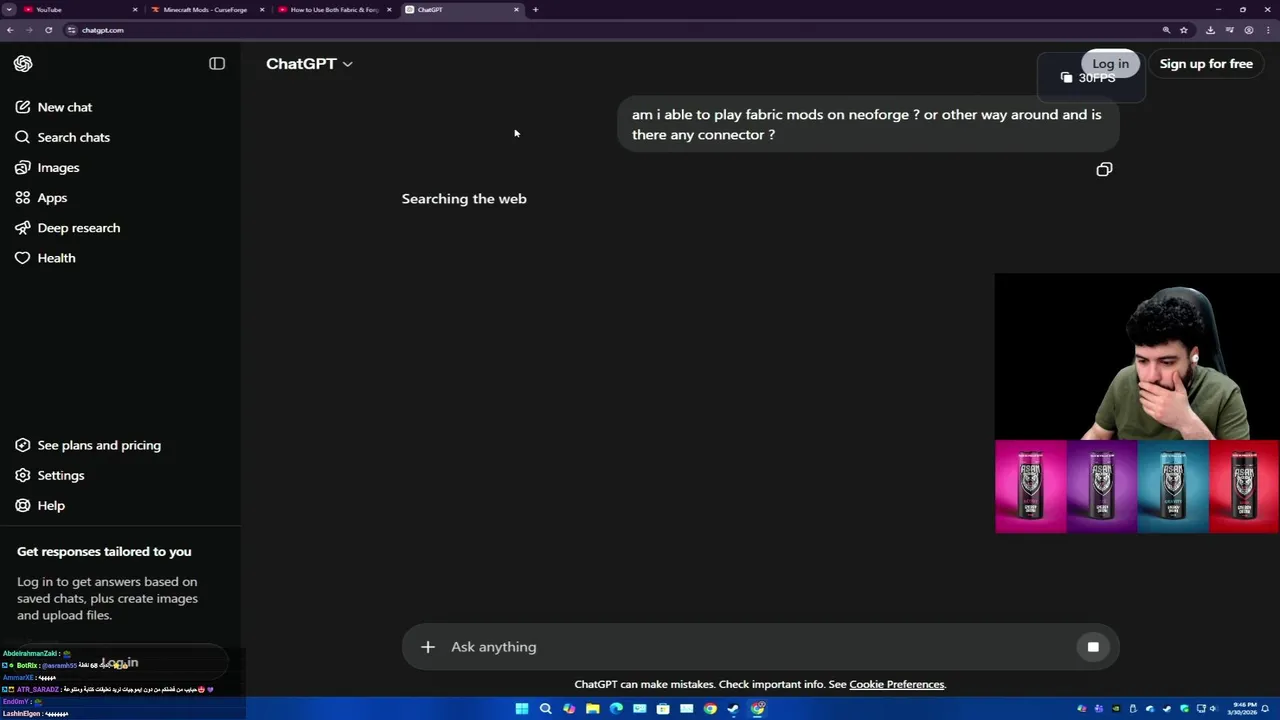Click the volume icon in the system tray
The image size is (1280, 720).
click(x=1212, y=709)
